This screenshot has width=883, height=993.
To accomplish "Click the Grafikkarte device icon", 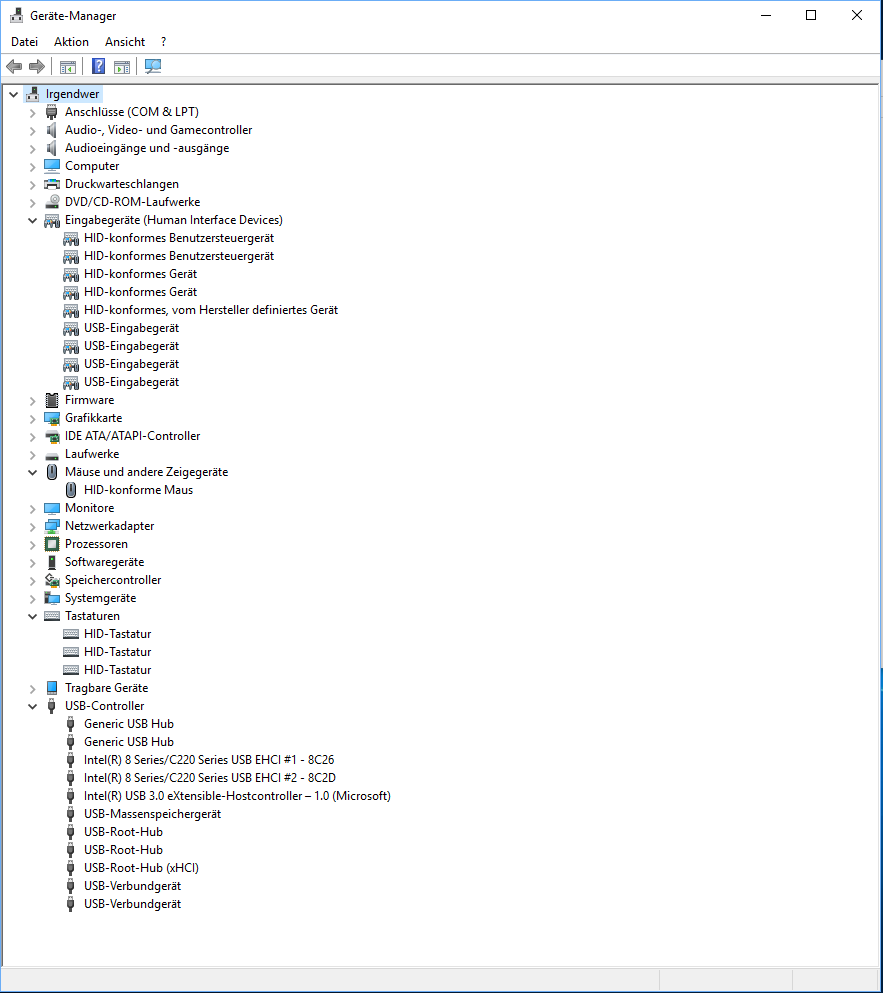I will [52, 418].
